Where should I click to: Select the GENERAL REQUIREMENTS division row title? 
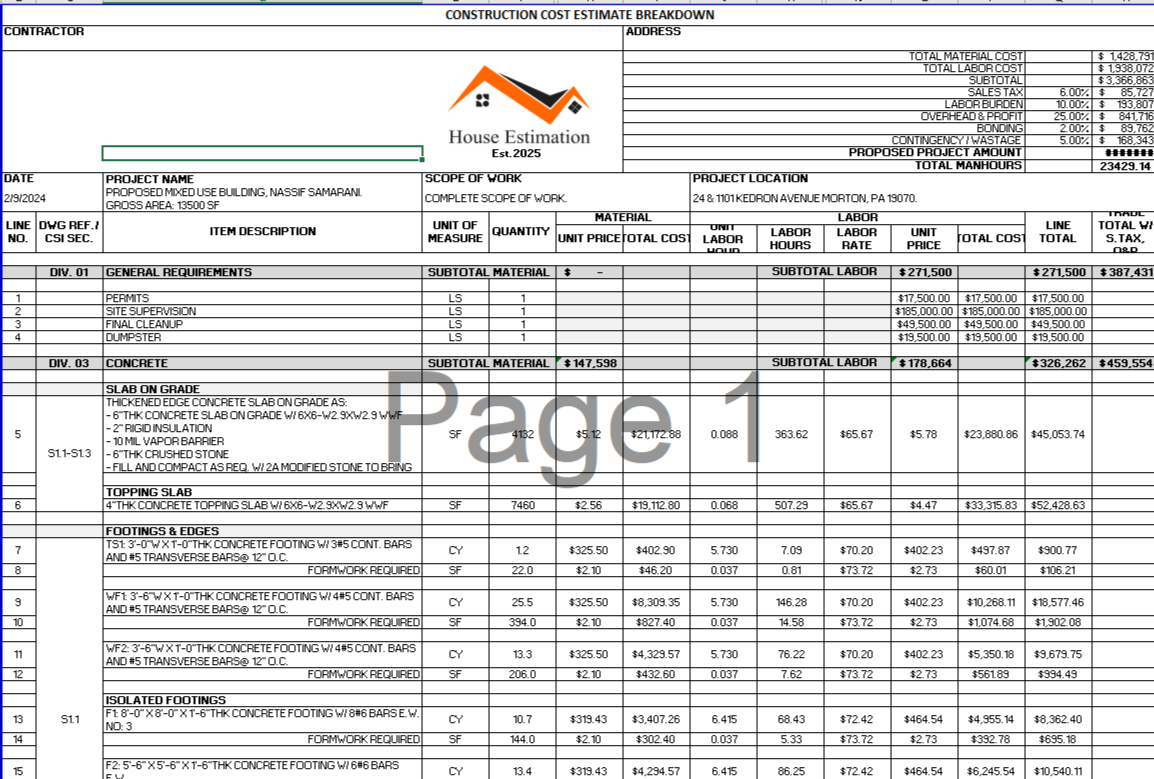click(x=179, y=272)
